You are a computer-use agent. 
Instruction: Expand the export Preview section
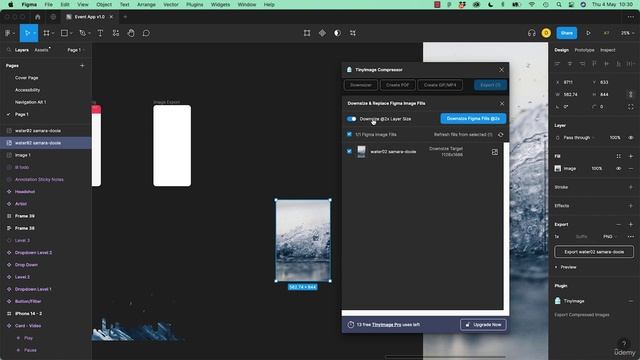pyautogui.click(x=566, y=267)
